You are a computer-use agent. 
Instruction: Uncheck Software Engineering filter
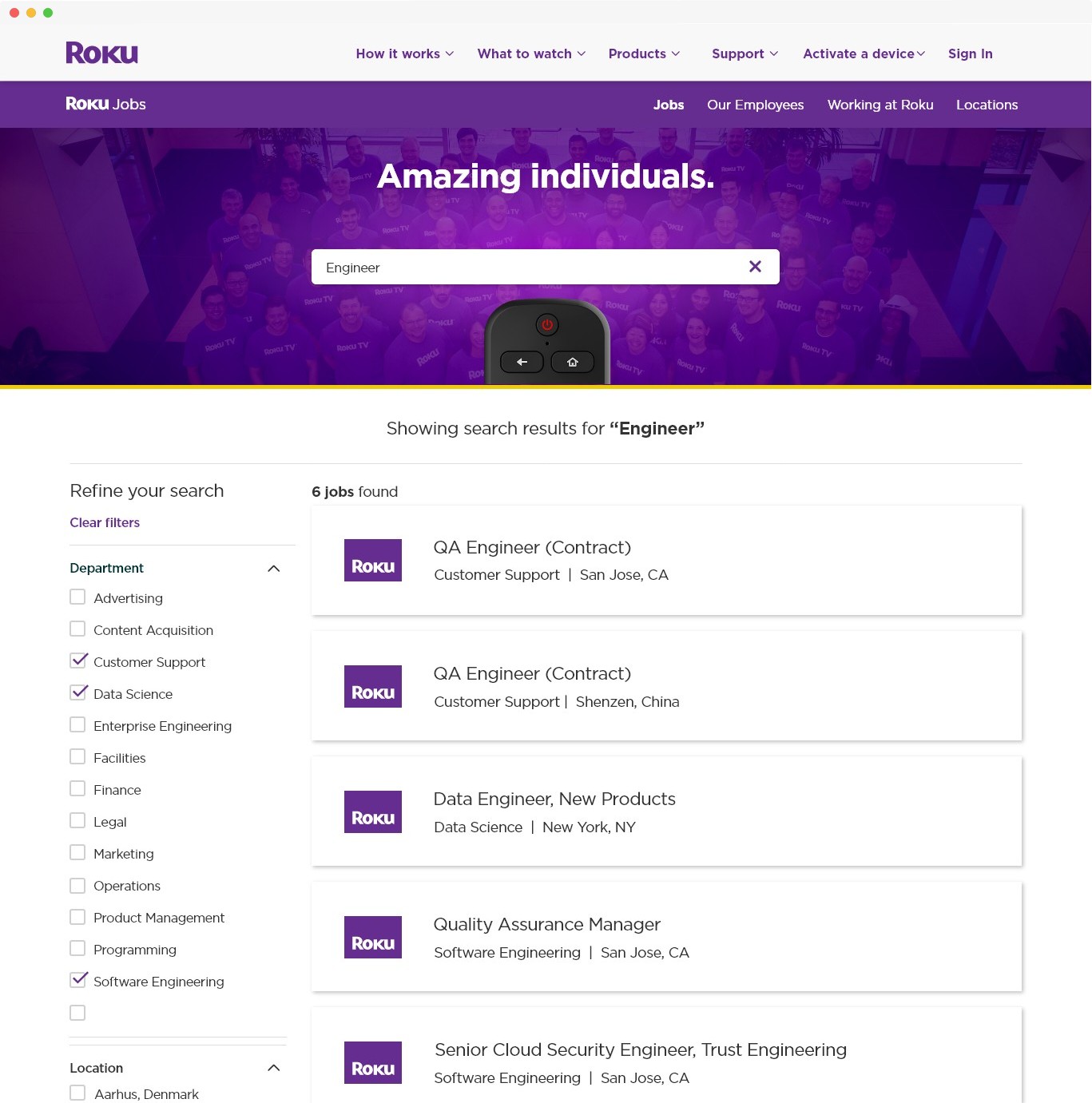click(77, 980)
